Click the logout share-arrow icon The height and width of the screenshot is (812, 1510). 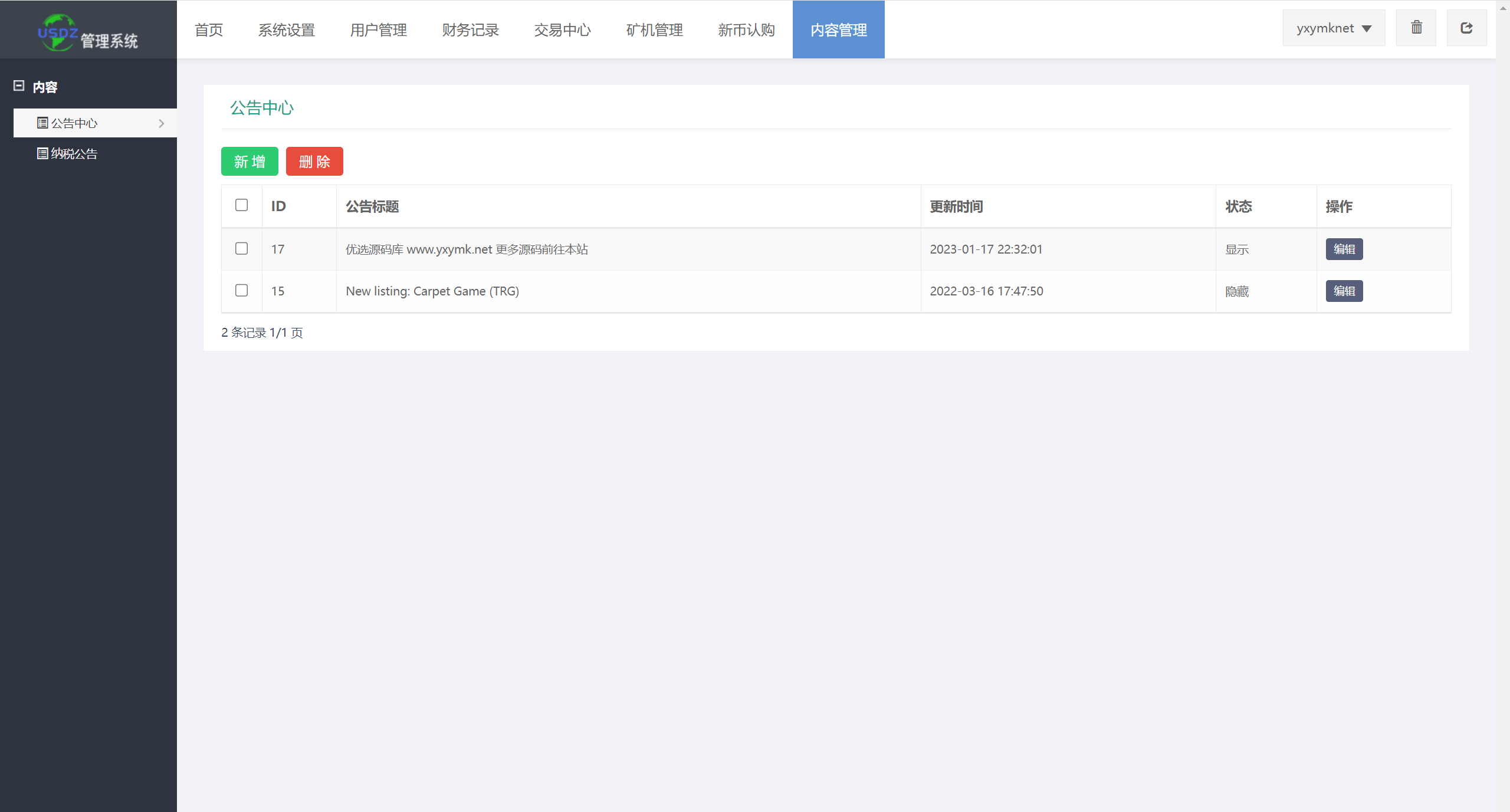[1466, 28]
